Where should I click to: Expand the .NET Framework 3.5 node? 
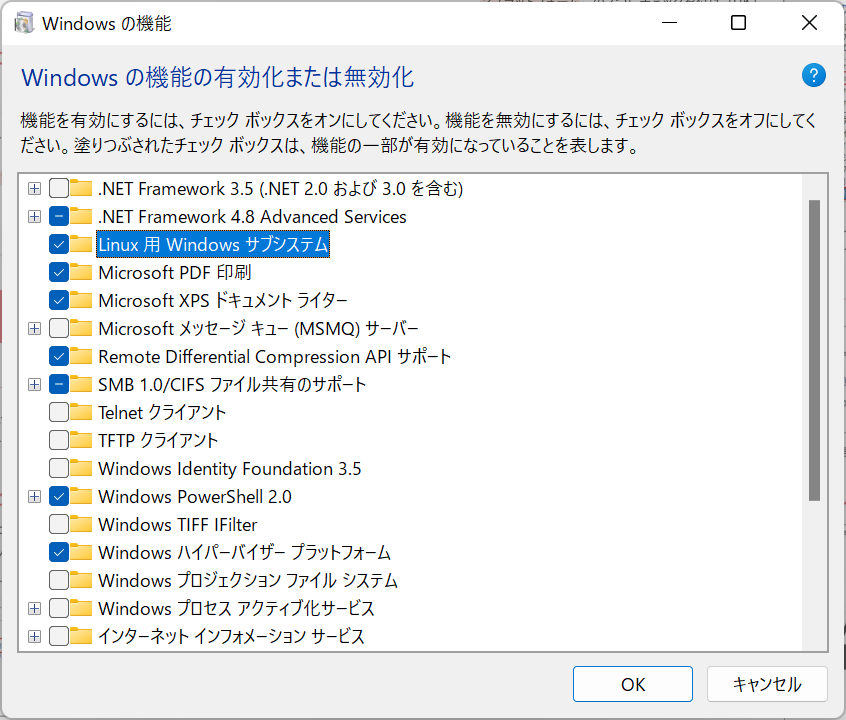point(35,188)
